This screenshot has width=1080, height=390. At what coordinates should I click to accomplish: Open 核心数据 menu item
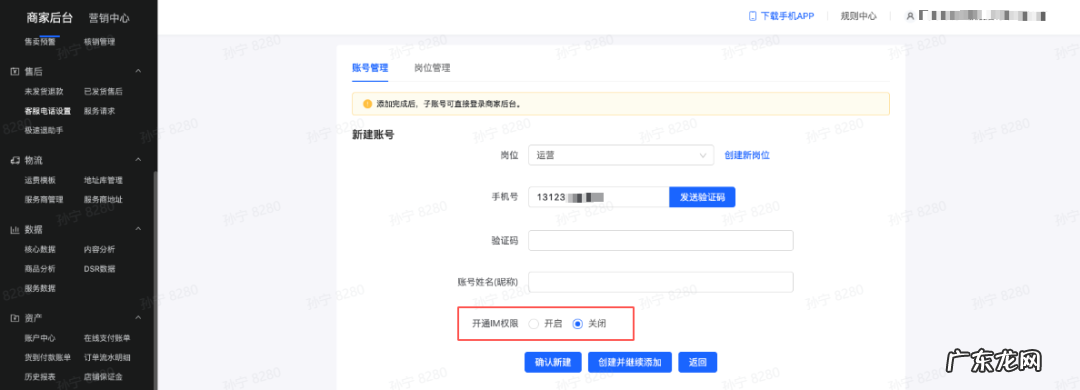(40, 249)
